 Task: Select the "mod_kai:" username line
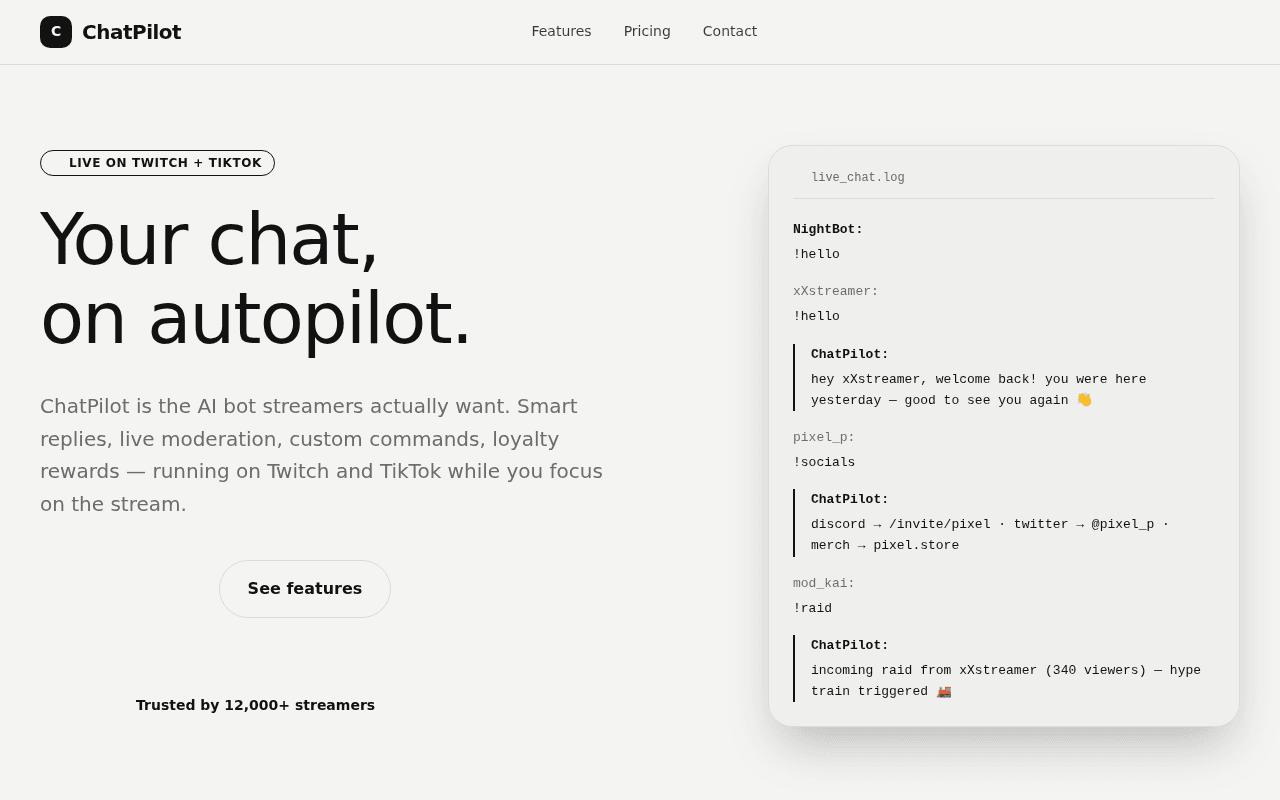[x=824, y=583]
